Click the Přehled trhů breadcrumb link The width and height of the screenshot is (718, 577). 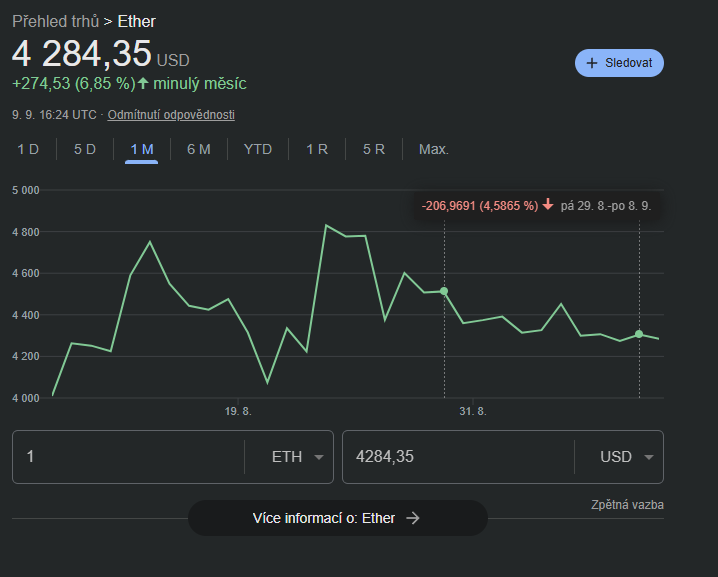(x=55, y=21)
